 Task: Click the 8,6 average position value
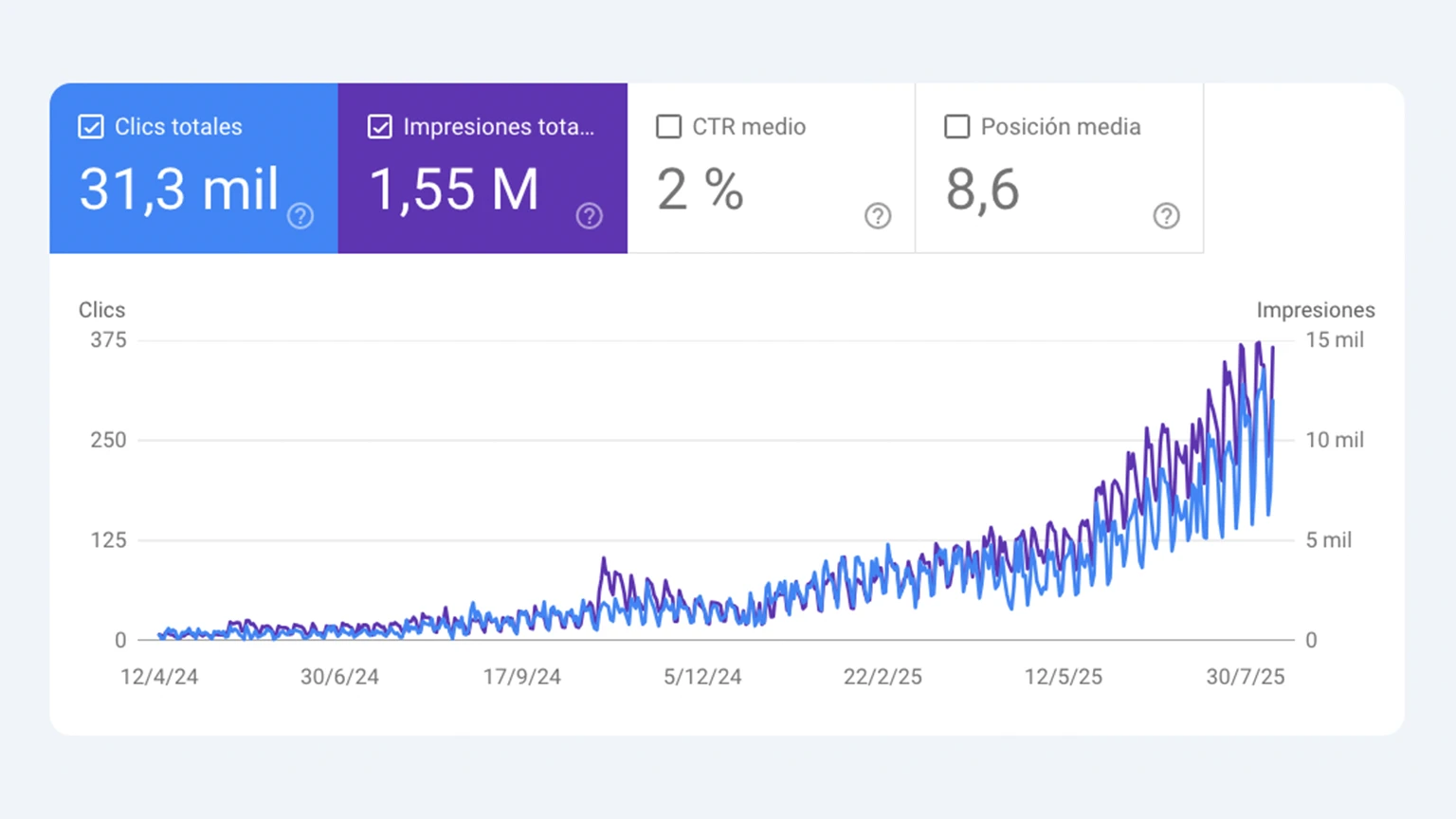pyautogui.click(x=982, y=190)
